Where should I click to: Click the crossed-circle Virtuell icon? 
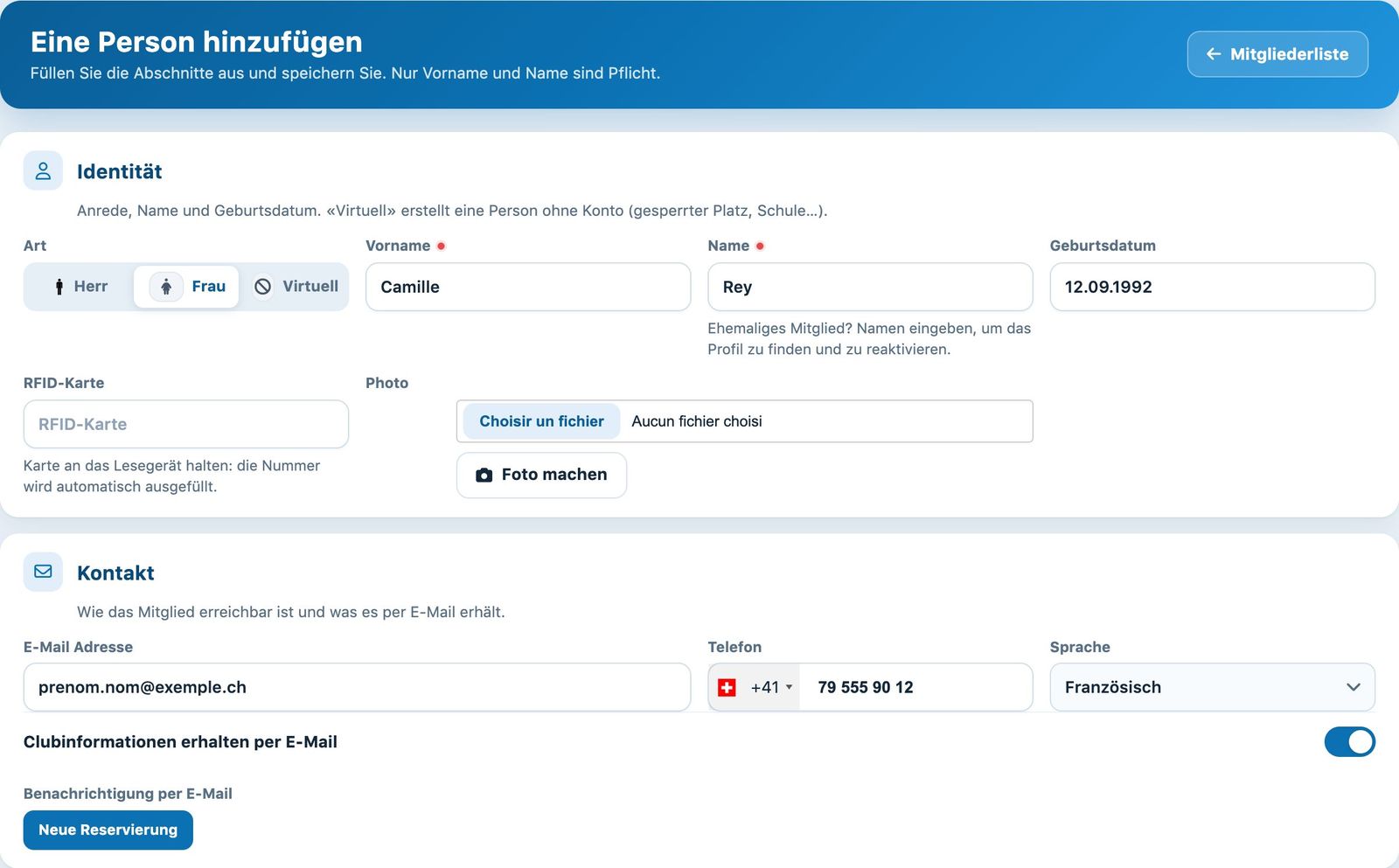click(x=262, y=287)
